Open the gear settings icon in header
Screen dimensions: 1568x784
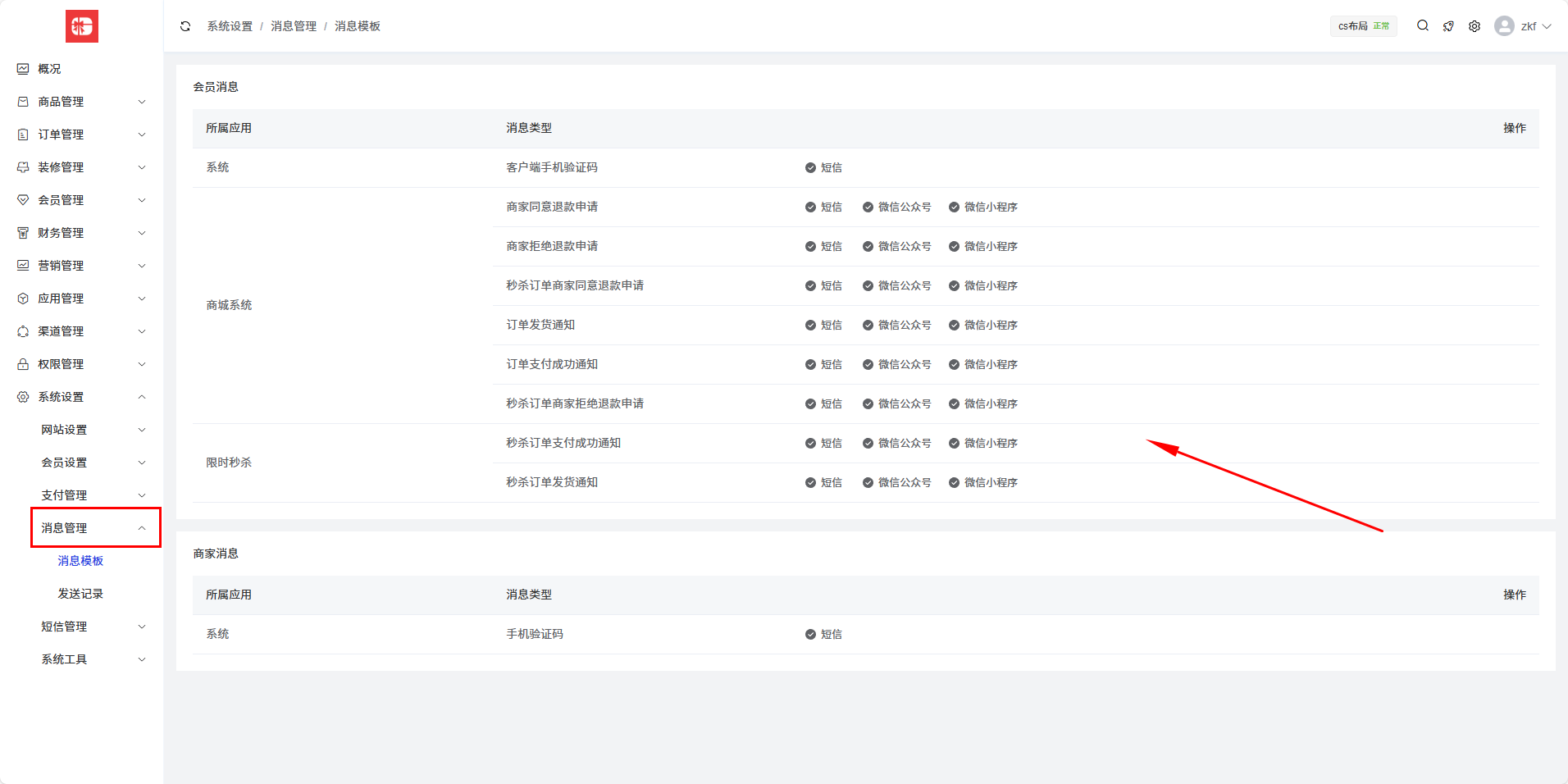1475,26
